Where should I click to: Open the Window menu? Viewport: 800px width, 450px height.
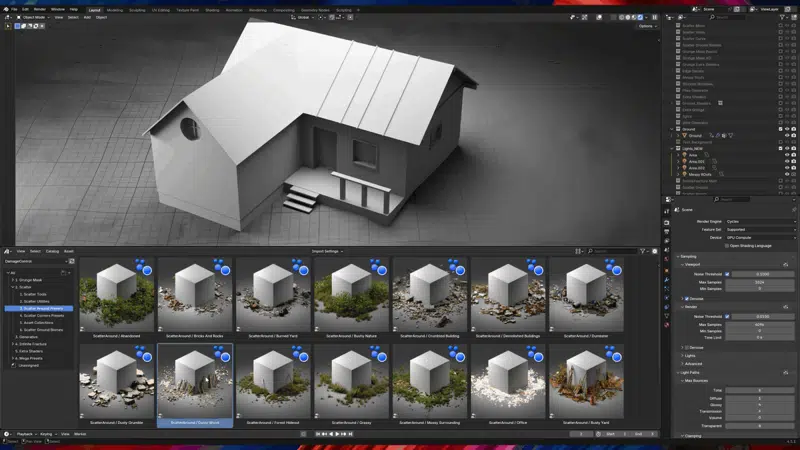58,9
